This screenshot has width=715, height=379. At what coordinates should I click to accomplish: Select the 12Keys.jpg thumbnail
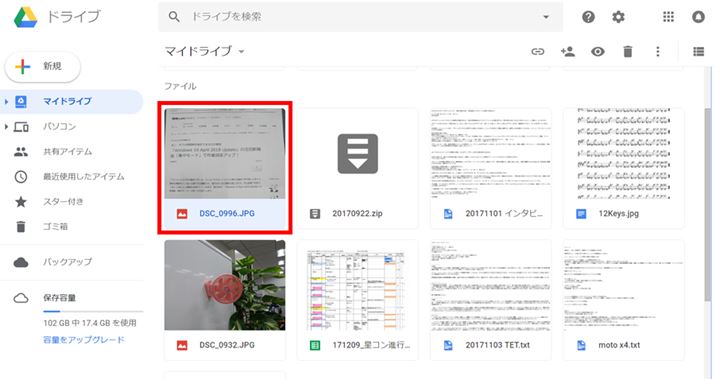click(x=623, y=153)
